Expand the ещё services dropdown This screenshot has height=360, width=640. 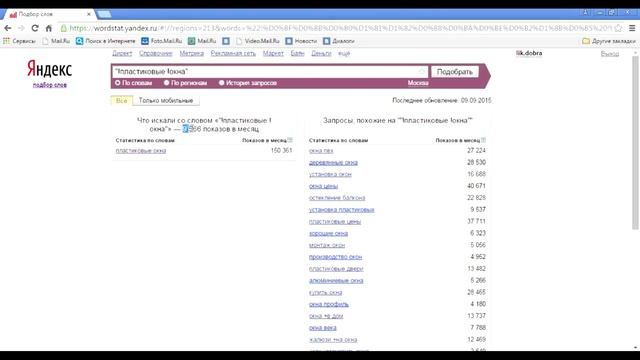point(344,53)
